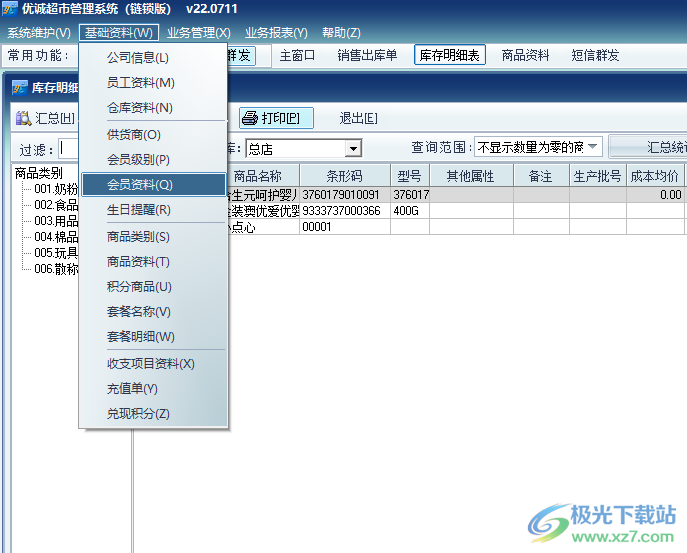
Task: Click the 条形码 column header
Action: (345, 176)
